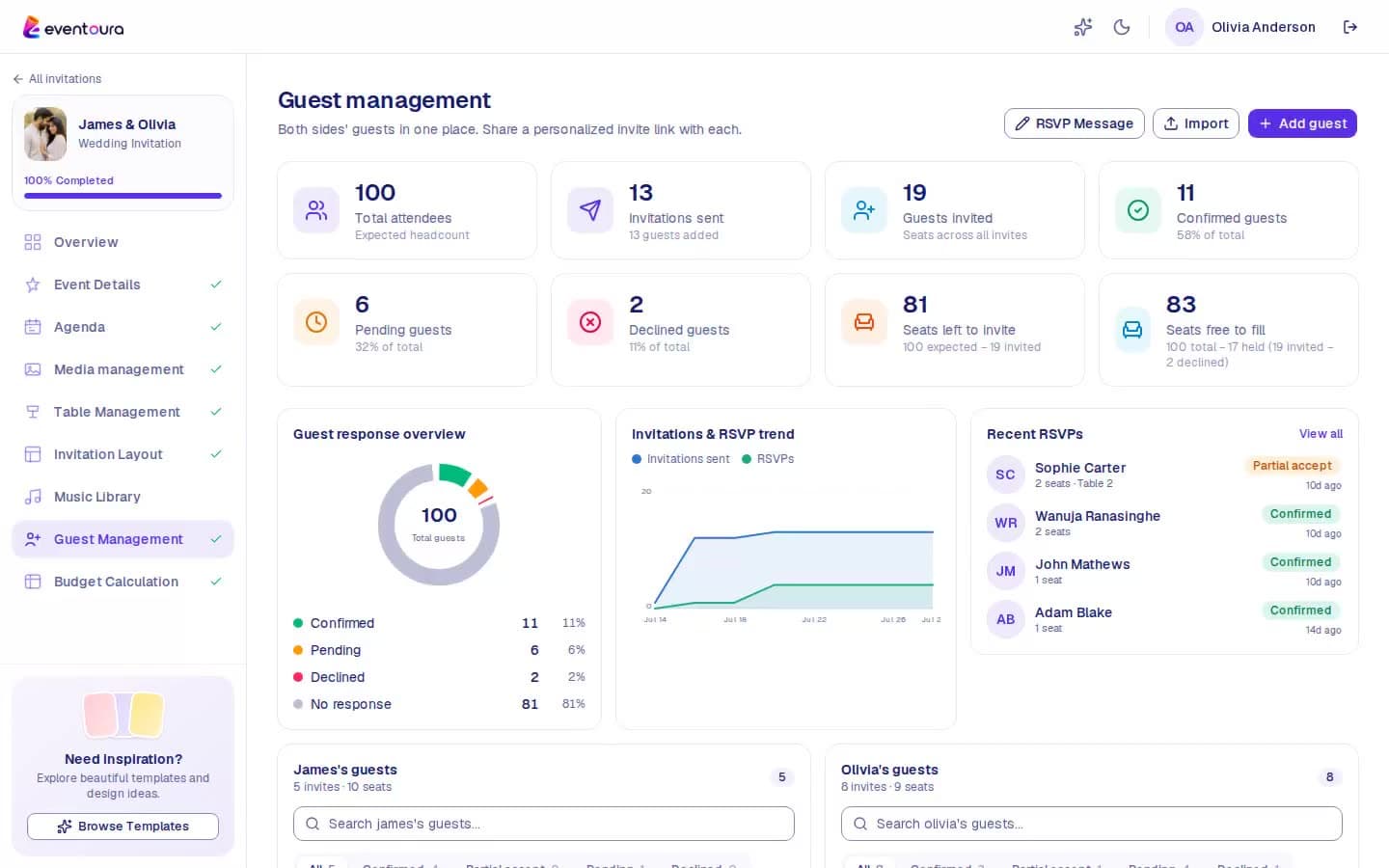The height and width of the screenshot is (868, 1389).
Task: Click the Pending guests clock icon
Action: coord(316,322)
